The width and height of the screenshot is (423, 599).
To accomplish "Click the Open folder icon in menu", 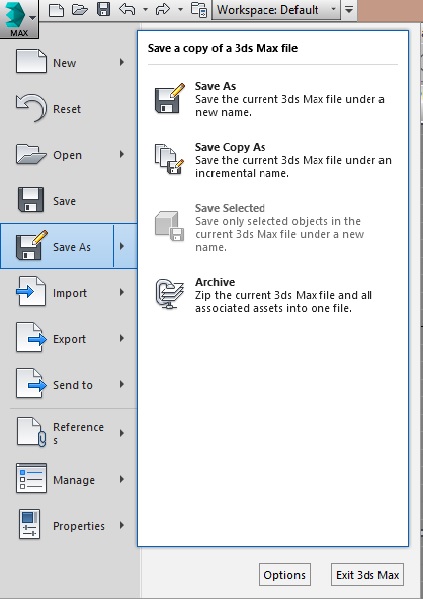I will tap(31, 154).
